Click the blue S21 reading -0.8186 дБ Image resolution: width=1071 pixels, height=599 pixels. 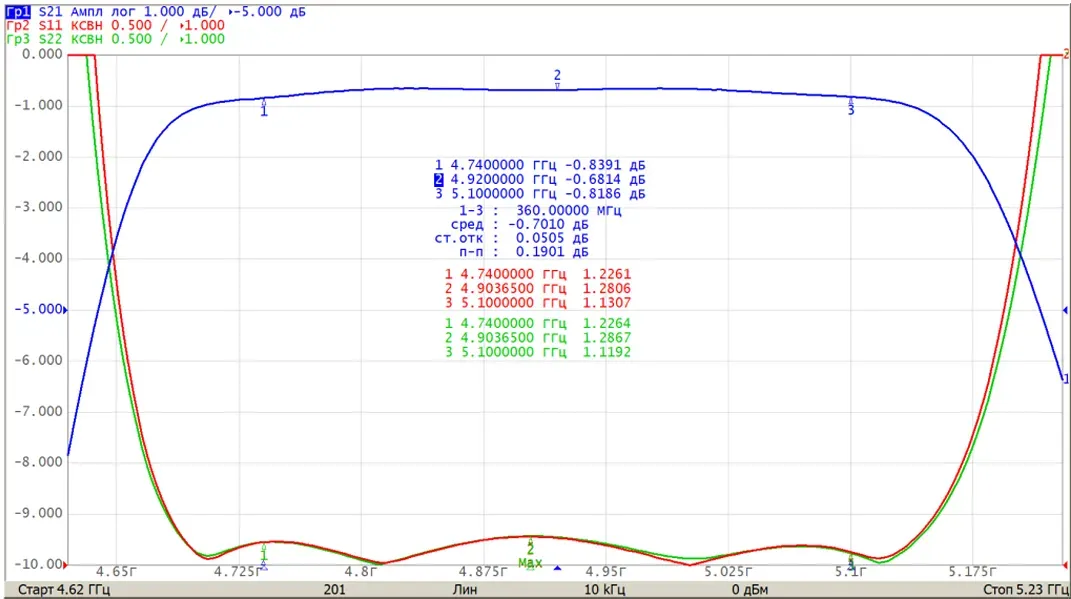click(x=604, y=194)
